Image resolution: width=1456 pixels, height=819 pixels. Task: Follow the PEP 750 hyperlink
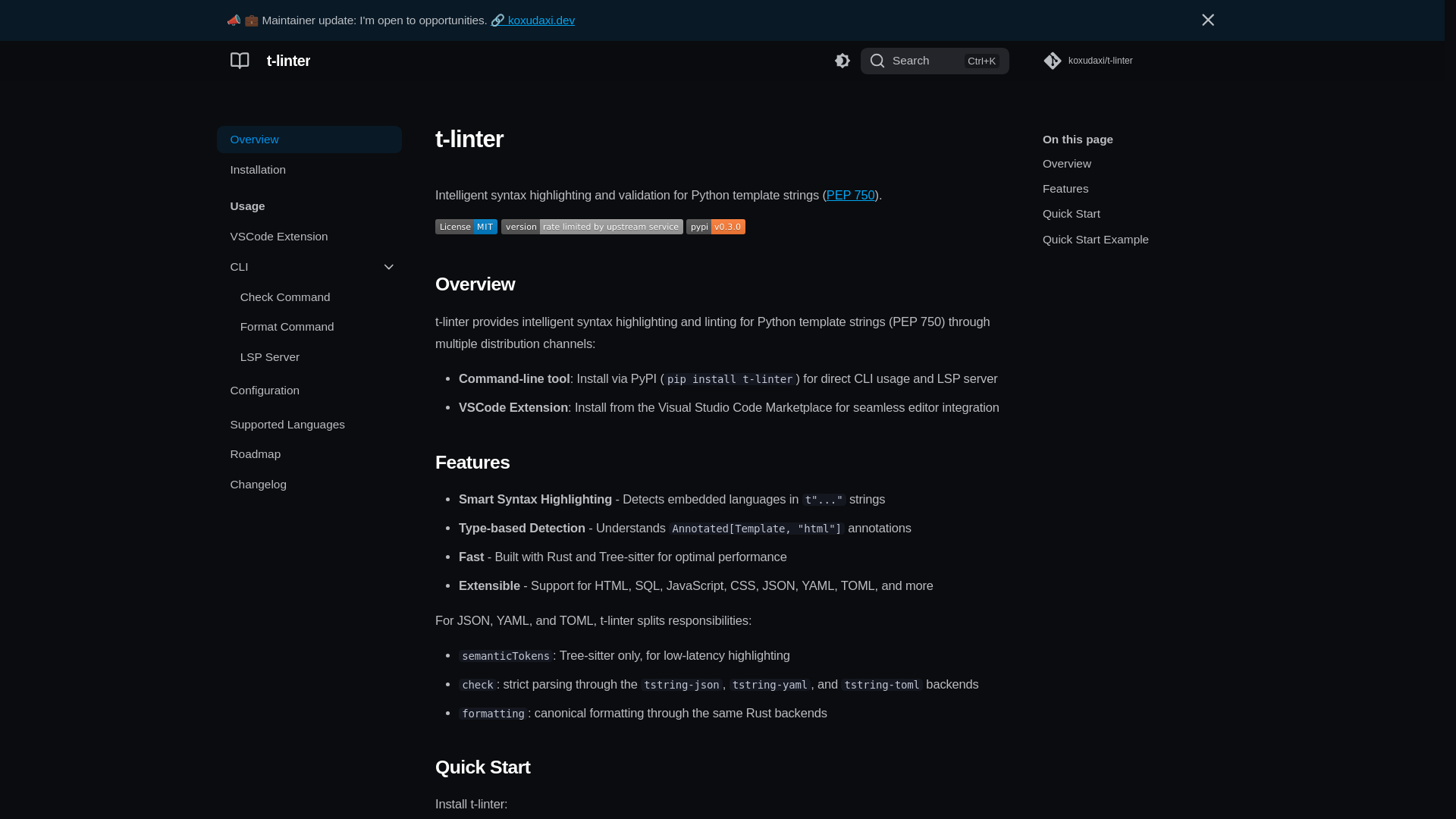pos(850,196)
